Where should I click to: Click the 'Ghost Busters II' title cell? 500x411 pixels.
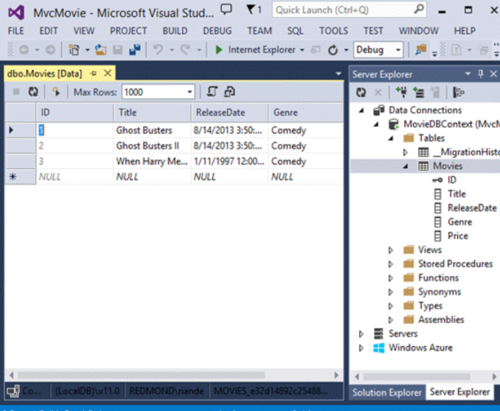pyautogui.click(x=152, y=146)
